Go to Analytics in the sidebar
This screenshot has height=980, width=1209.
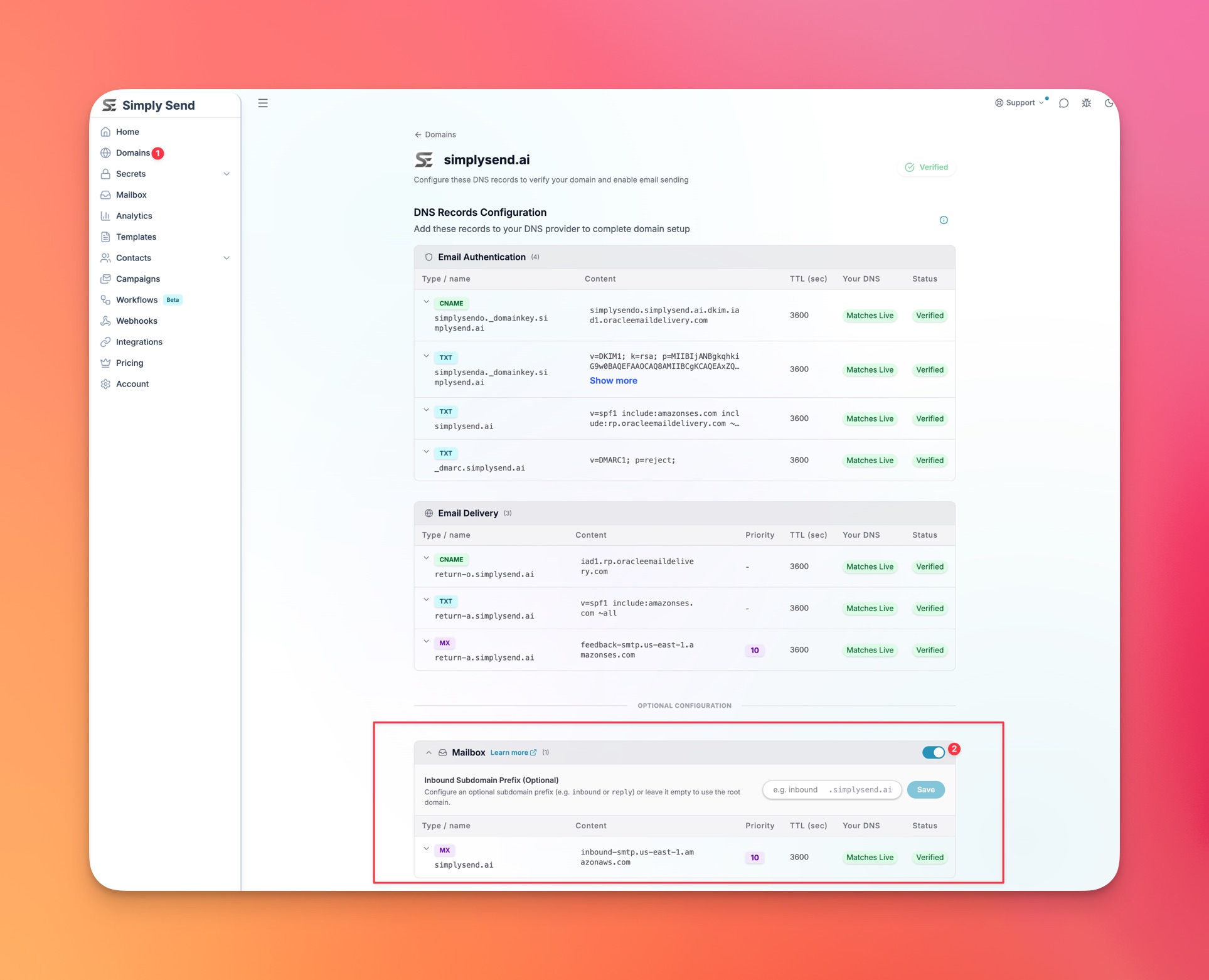pos(134,216)
